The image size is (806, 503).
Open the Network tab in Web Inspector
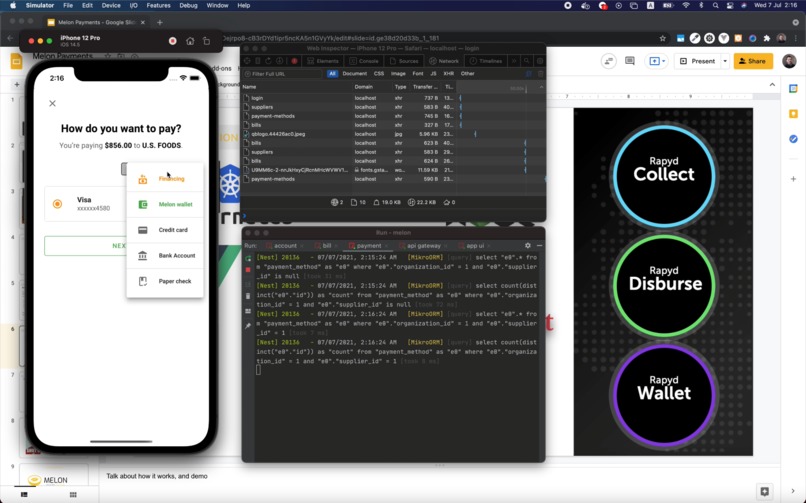point(444,61)
